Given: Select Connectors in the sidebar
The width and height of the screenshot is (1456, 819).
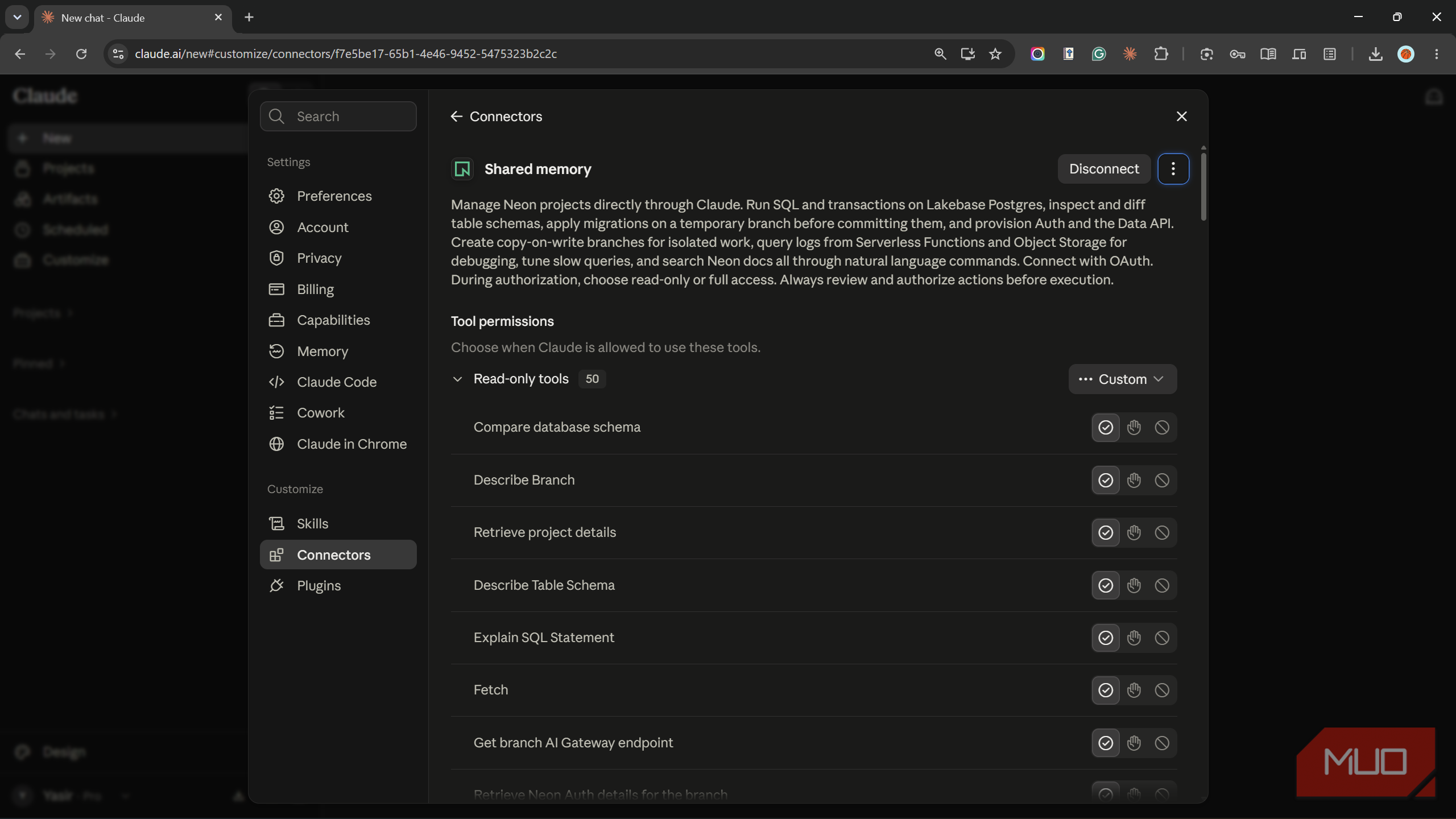Looking at the screenshot, I should [338, 555].
